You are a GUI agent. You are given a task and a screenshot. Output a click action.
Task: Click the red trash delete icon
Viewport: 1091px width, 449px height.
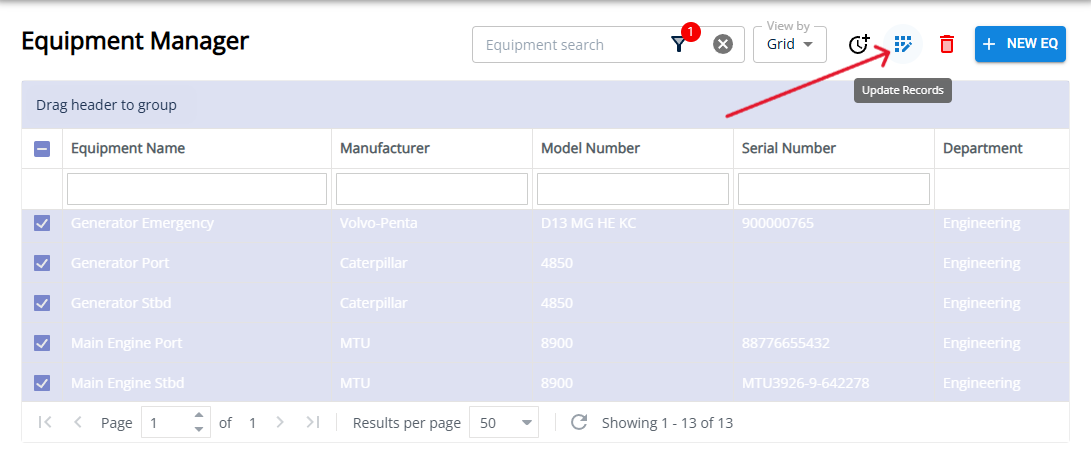946,44
